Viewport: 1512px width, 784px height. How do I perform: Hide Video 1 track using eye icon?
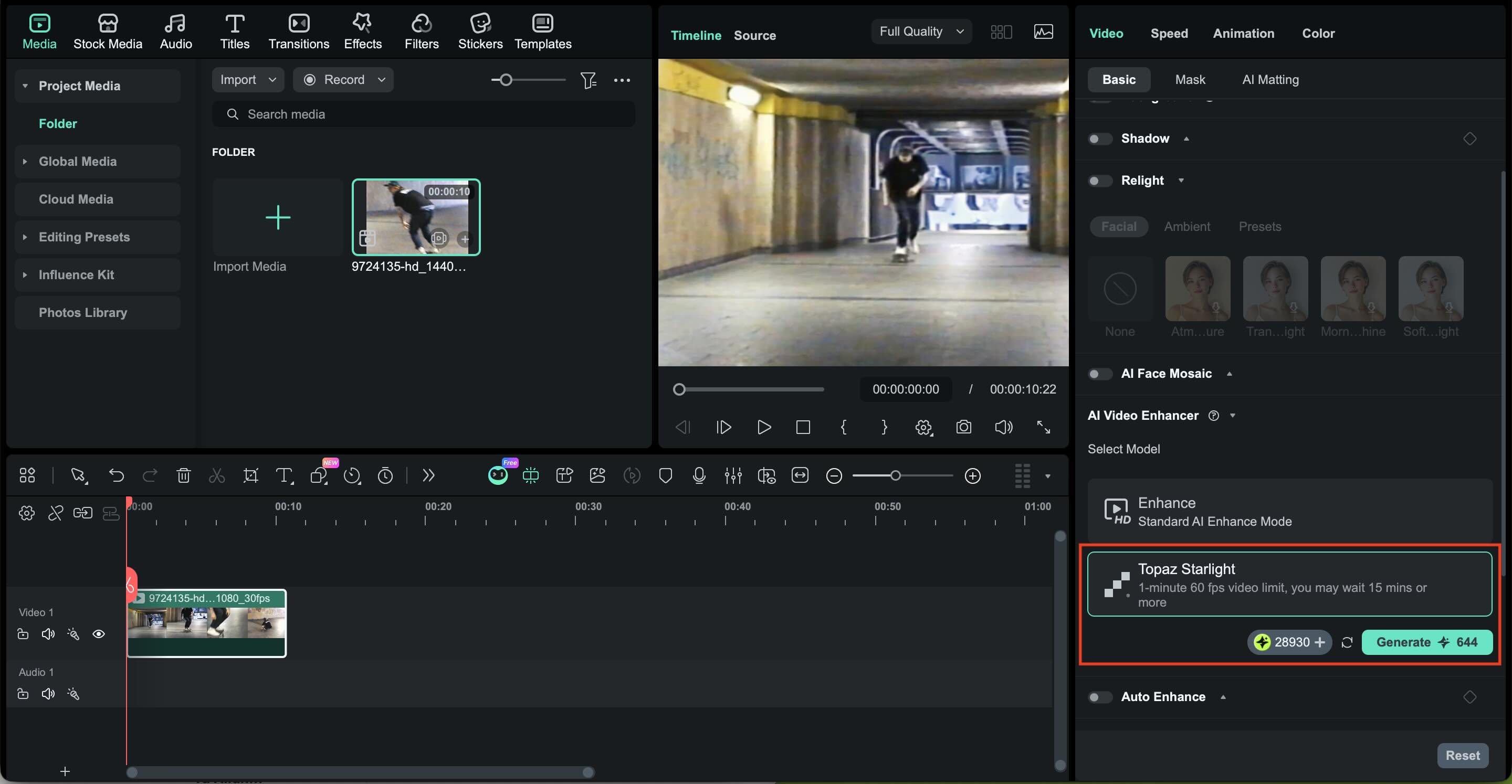(99, 634)
